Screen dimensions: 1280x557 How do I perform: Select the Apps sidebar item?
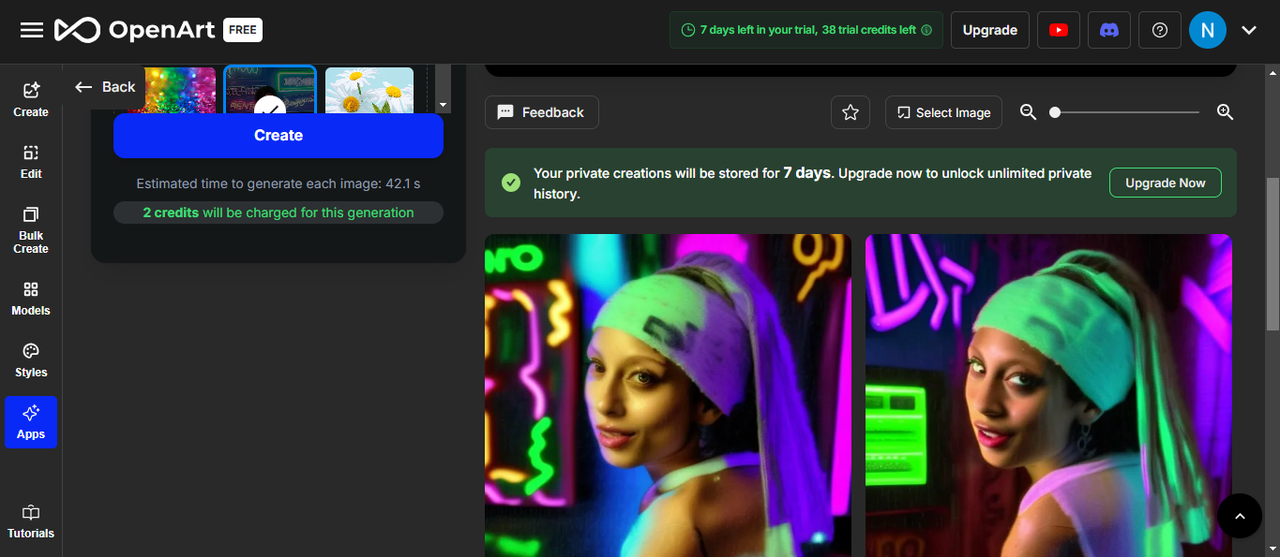31,422
